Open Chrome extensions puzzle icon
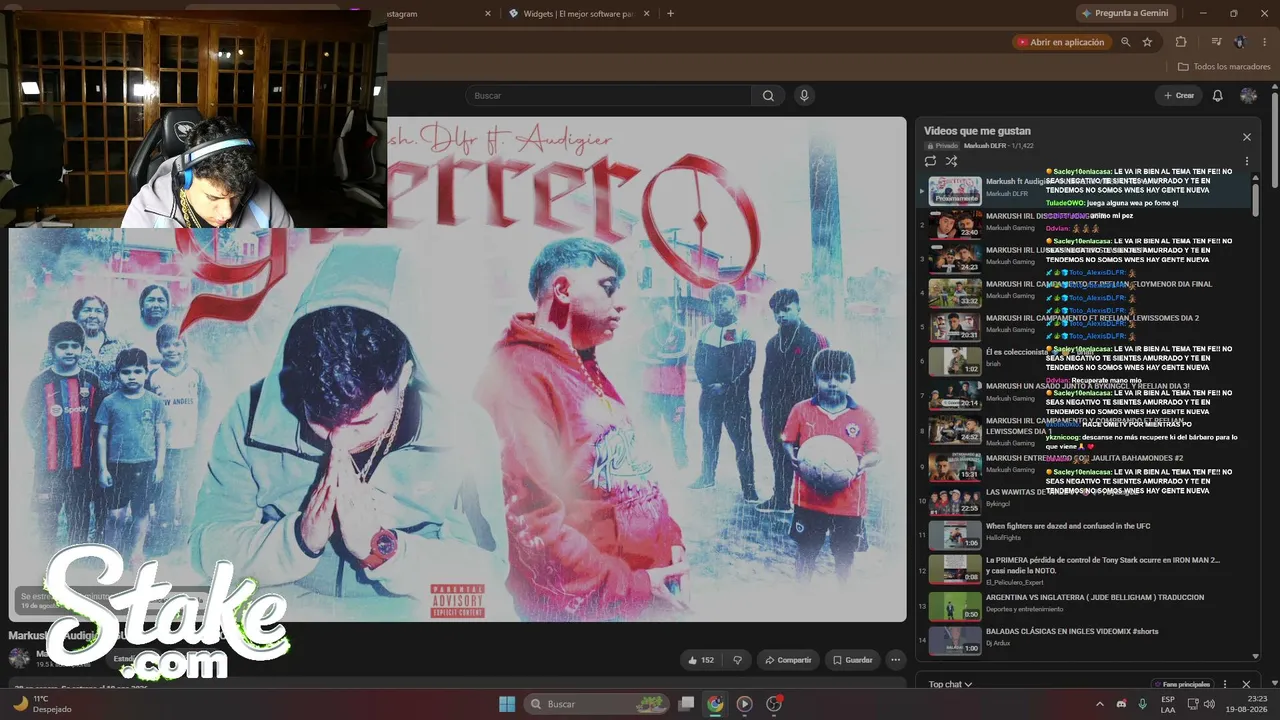 point(1181,42)
